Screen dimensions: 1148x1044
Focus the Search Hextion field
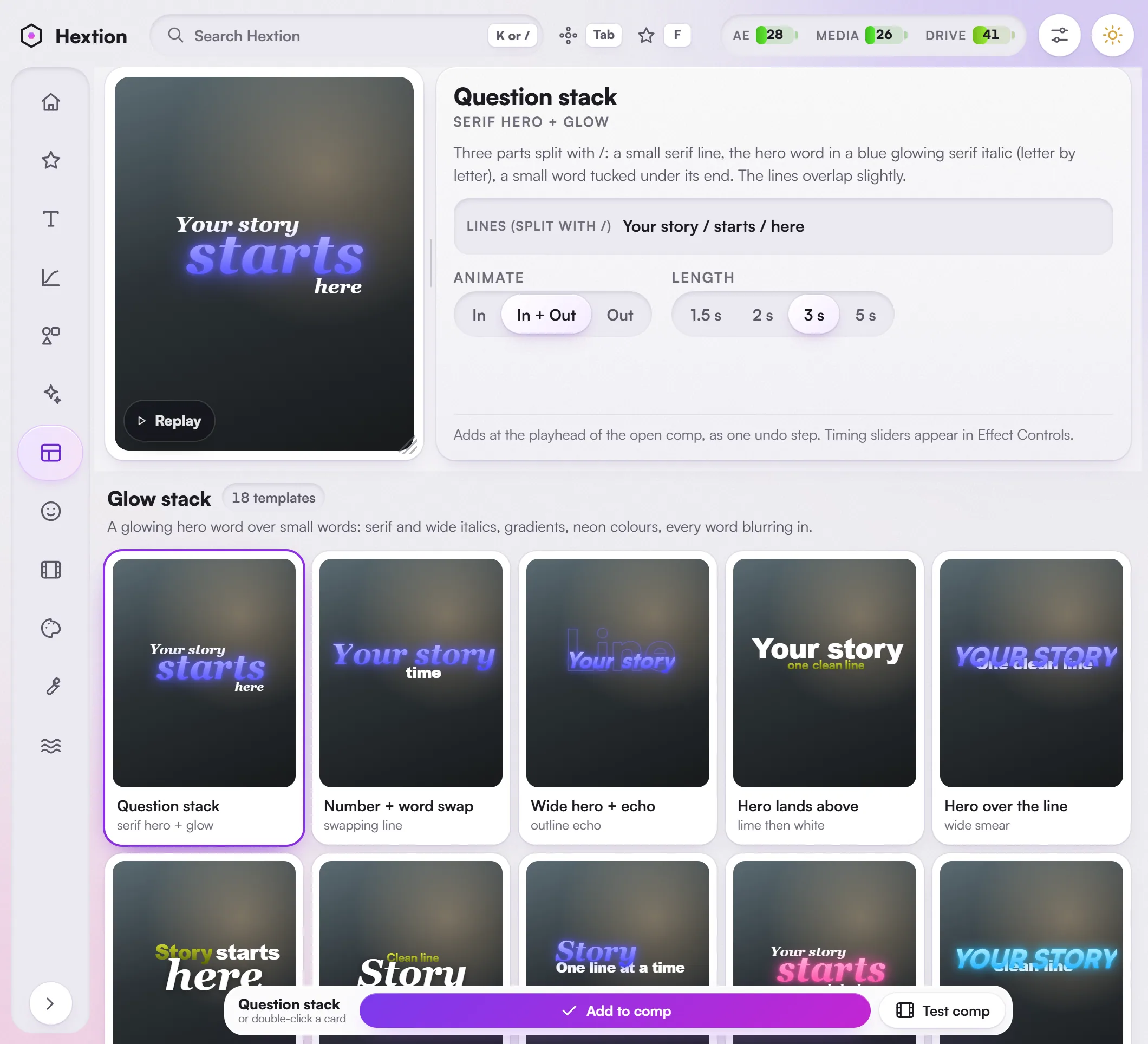[x=346, y=35]
